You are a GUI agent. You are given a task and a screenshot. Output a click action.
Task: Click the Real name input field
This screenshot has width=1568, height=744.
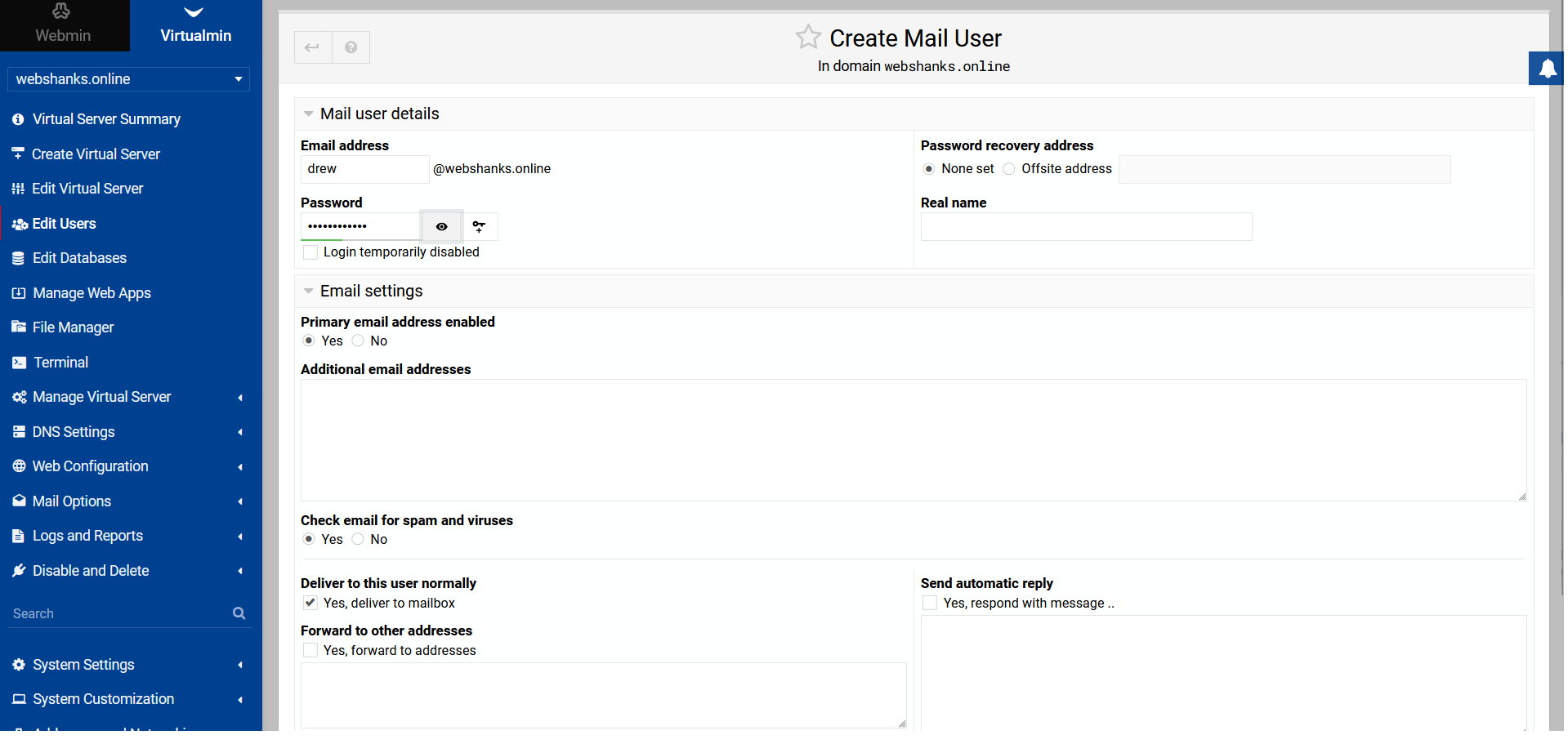click(x=1086, y=226)
